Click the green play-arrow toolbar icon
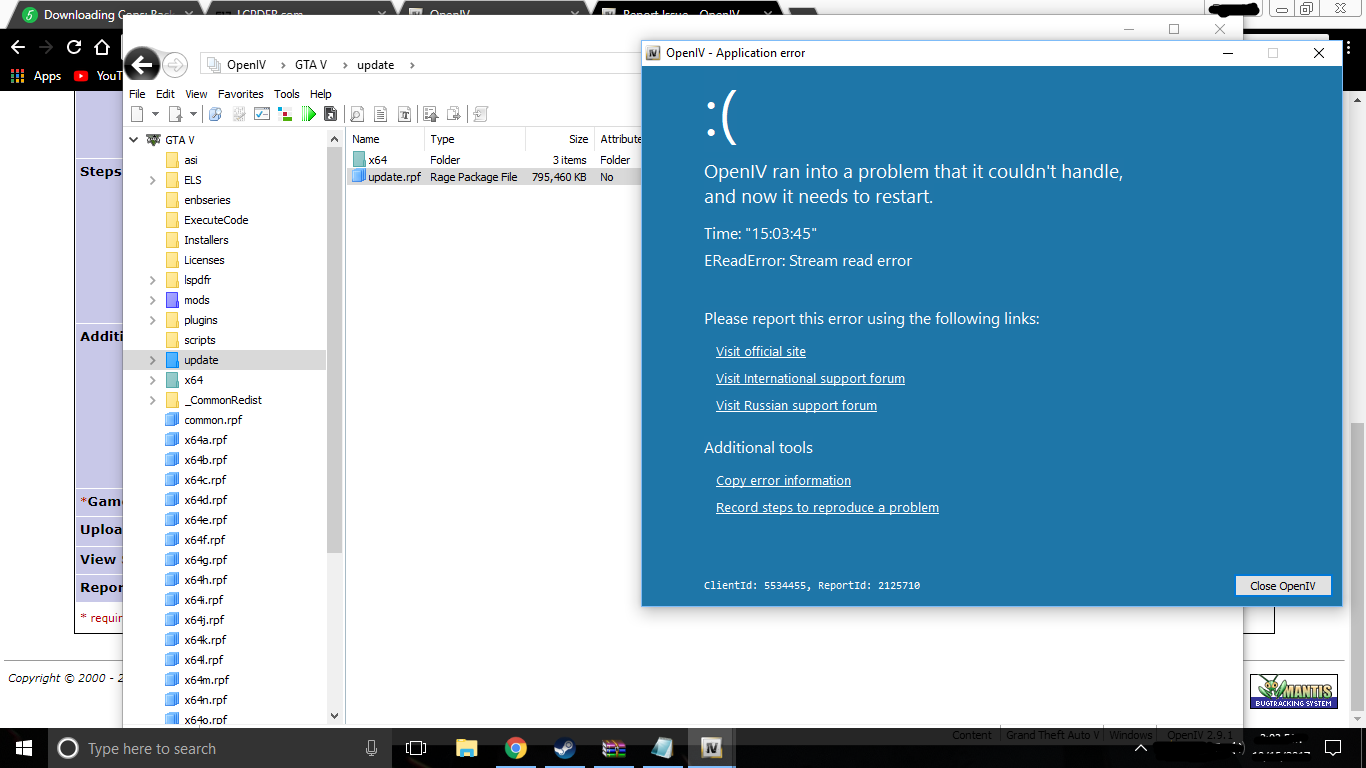 tap(309, 114)
